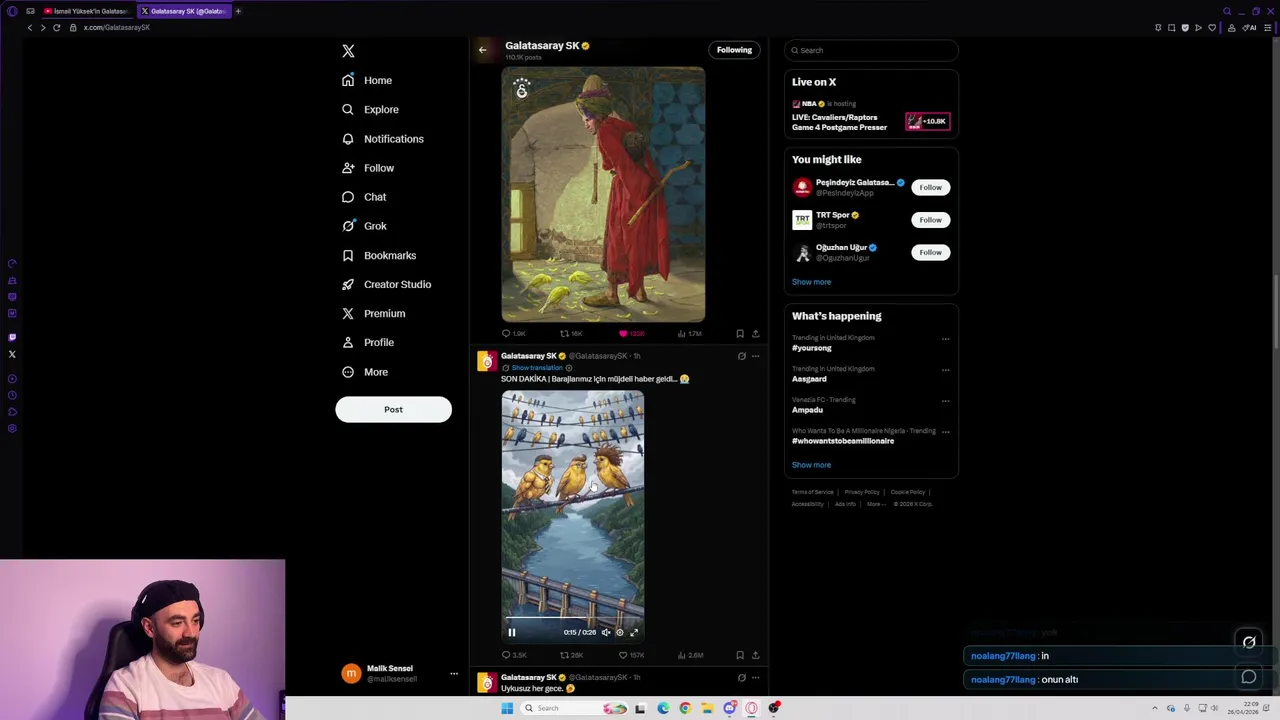
Task: Follow Peşindeyiz Galatasaray account
Action: (x=930, y=187)
